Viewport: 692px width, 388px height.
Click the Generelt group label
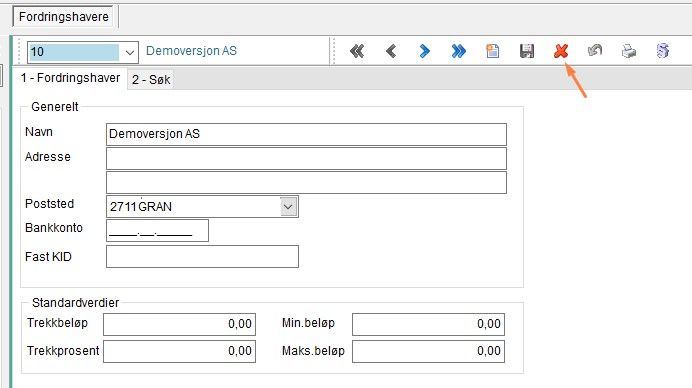pyautogui.click(x=55, y=107)
